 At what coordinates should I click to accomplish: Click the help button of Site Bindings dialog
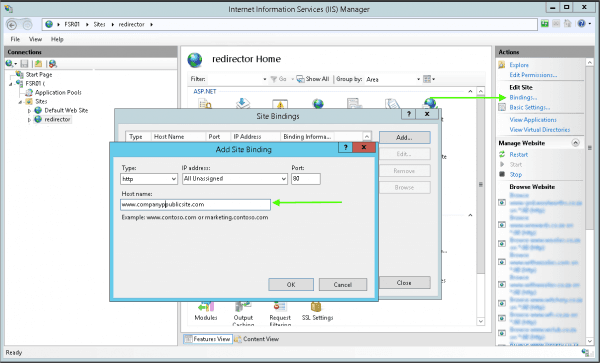pyautogui.click(x=409, y=114)
